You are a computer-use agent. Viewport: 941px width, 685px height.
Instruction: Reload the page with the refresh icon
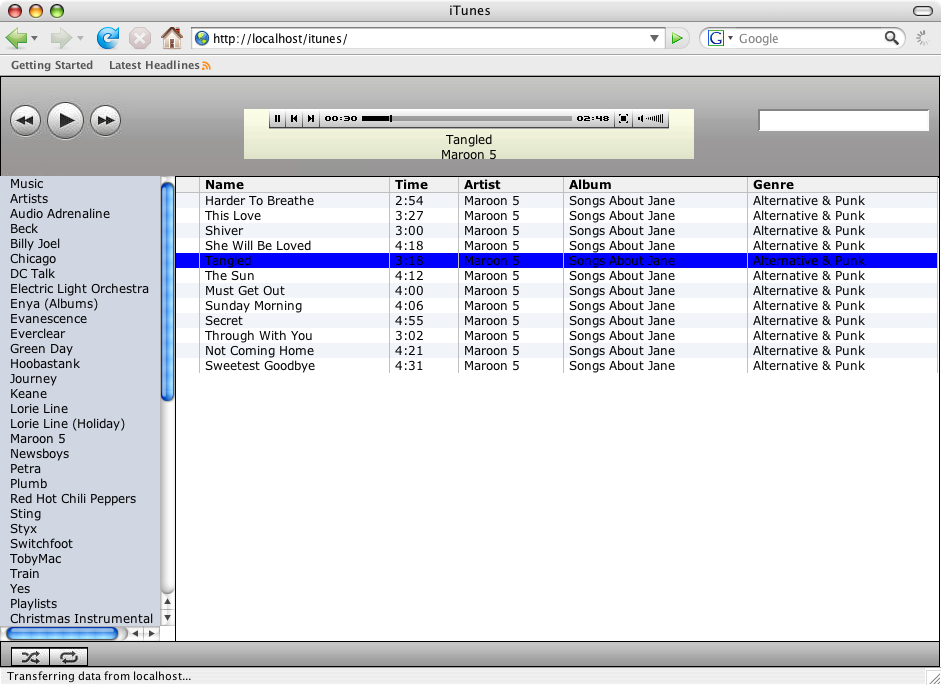click(108, 38)
